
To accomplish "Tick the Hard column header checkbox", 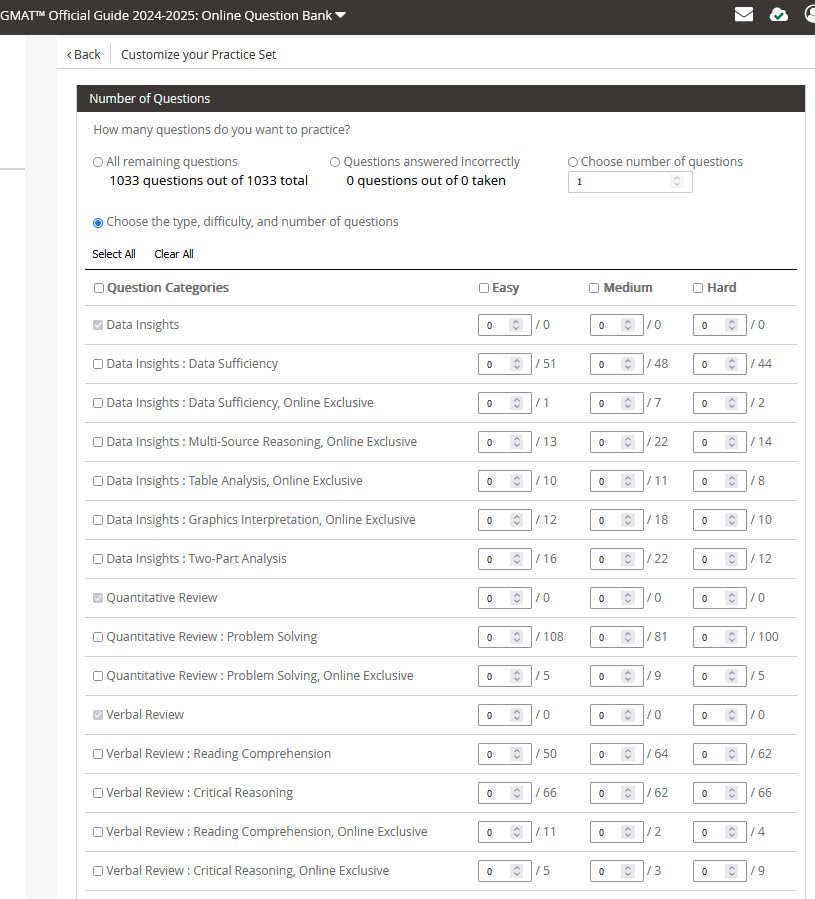I will point(698,288).
